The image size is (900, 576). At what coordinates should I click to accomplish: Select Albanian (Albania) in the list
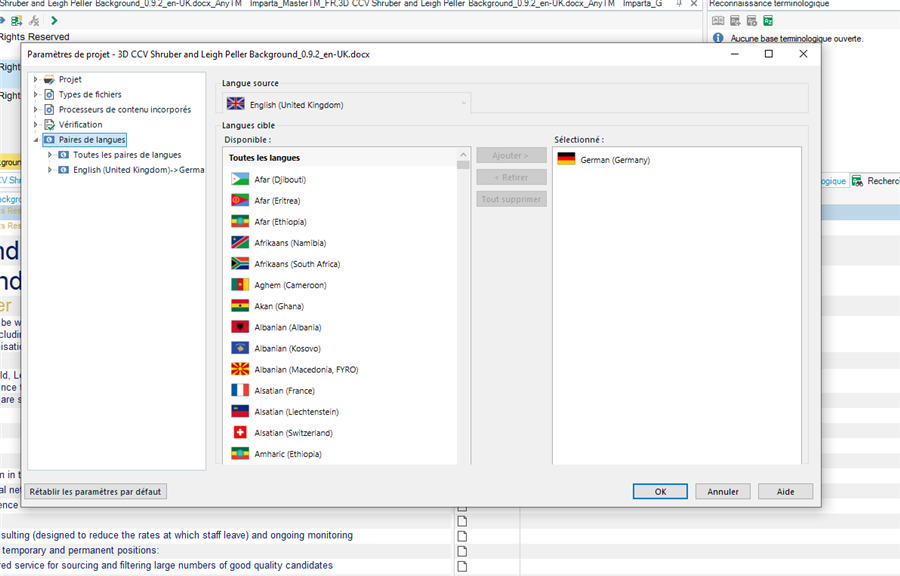click(288, 327)
